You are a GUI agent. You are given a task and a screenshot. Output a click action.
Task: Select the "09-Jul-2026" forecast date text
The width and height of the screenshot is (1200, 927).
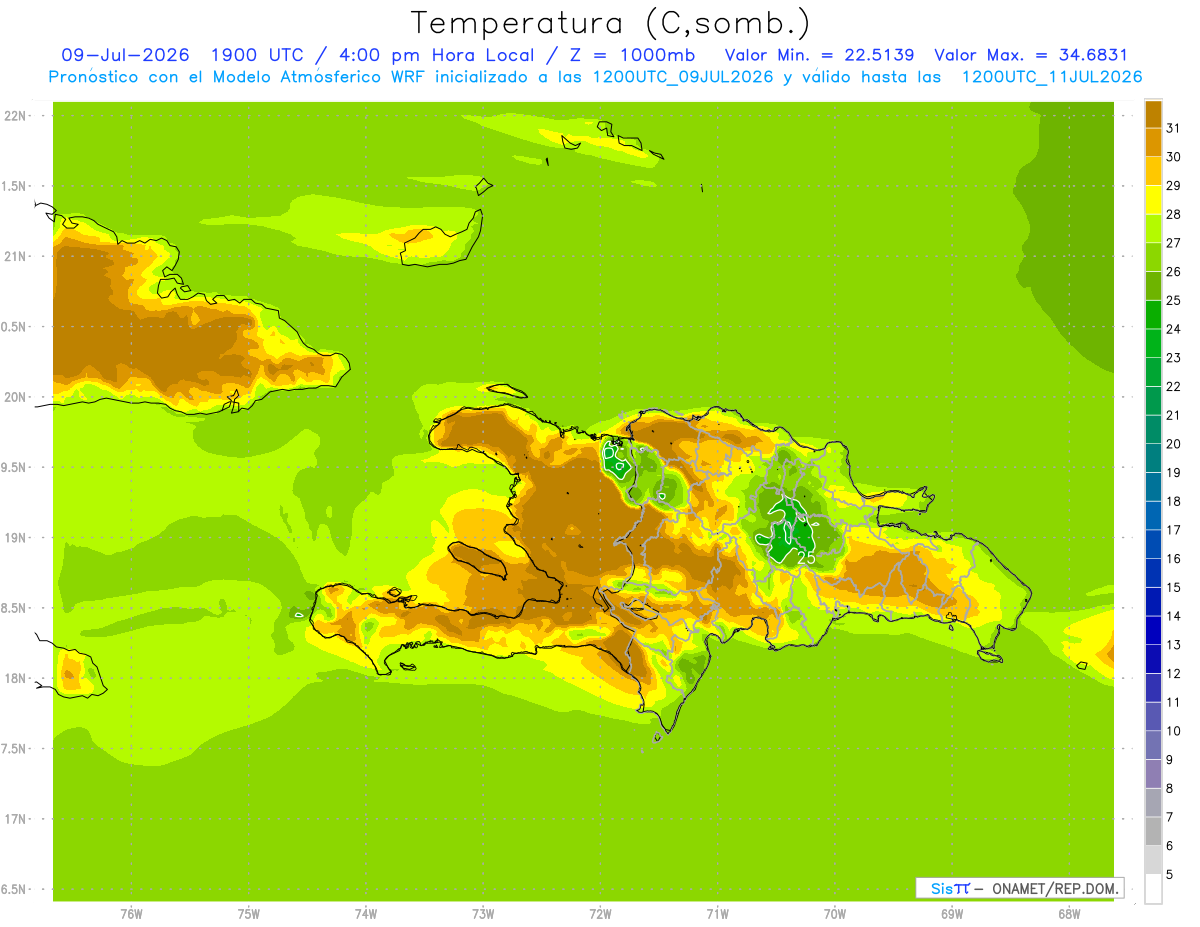[126, 55]
